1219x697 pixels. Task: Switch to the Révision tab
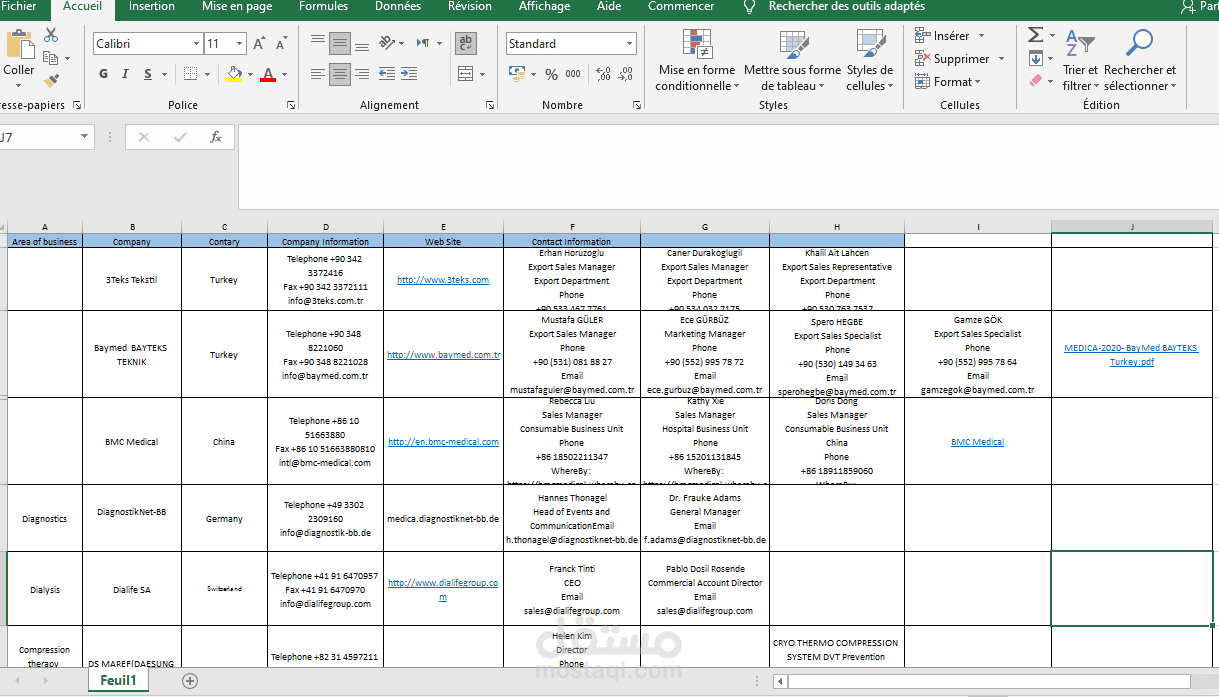pyautogui.click(x=470, y=7)
